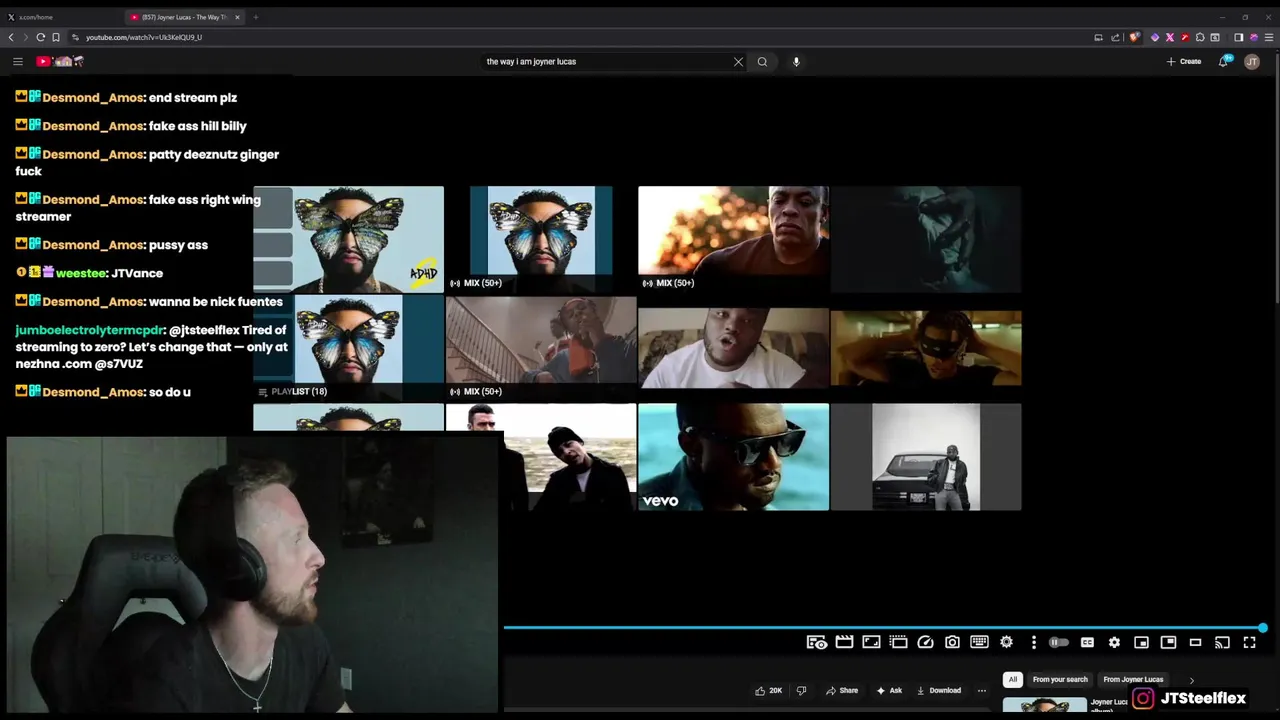Open the browser main menu icon

(1269, 37)
